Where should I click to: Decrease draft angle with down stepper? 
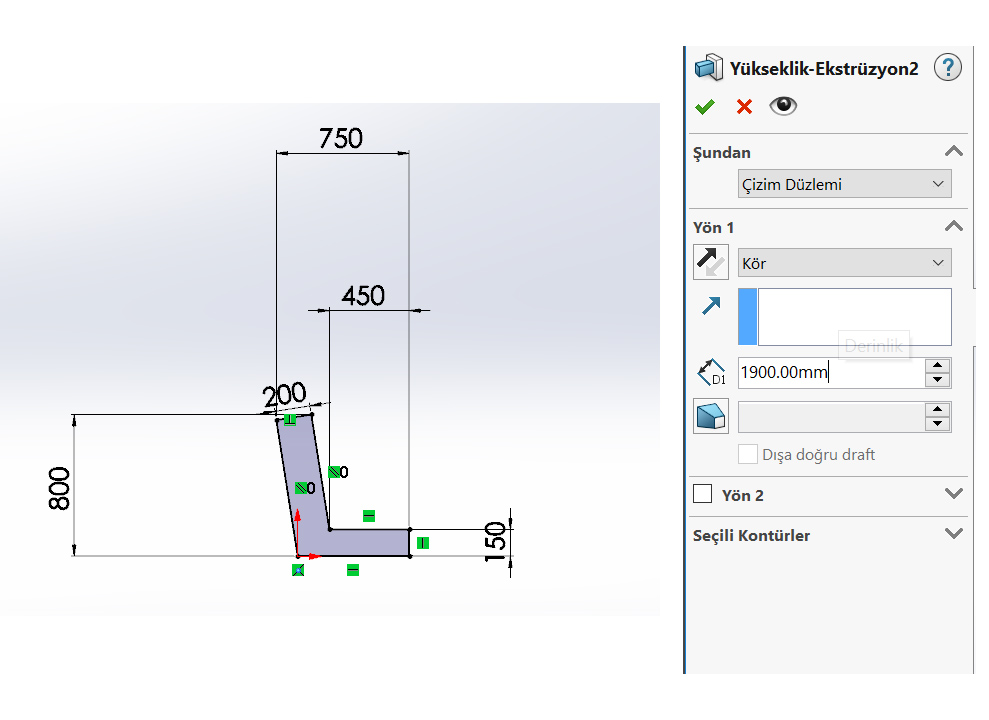click(938, 424)
